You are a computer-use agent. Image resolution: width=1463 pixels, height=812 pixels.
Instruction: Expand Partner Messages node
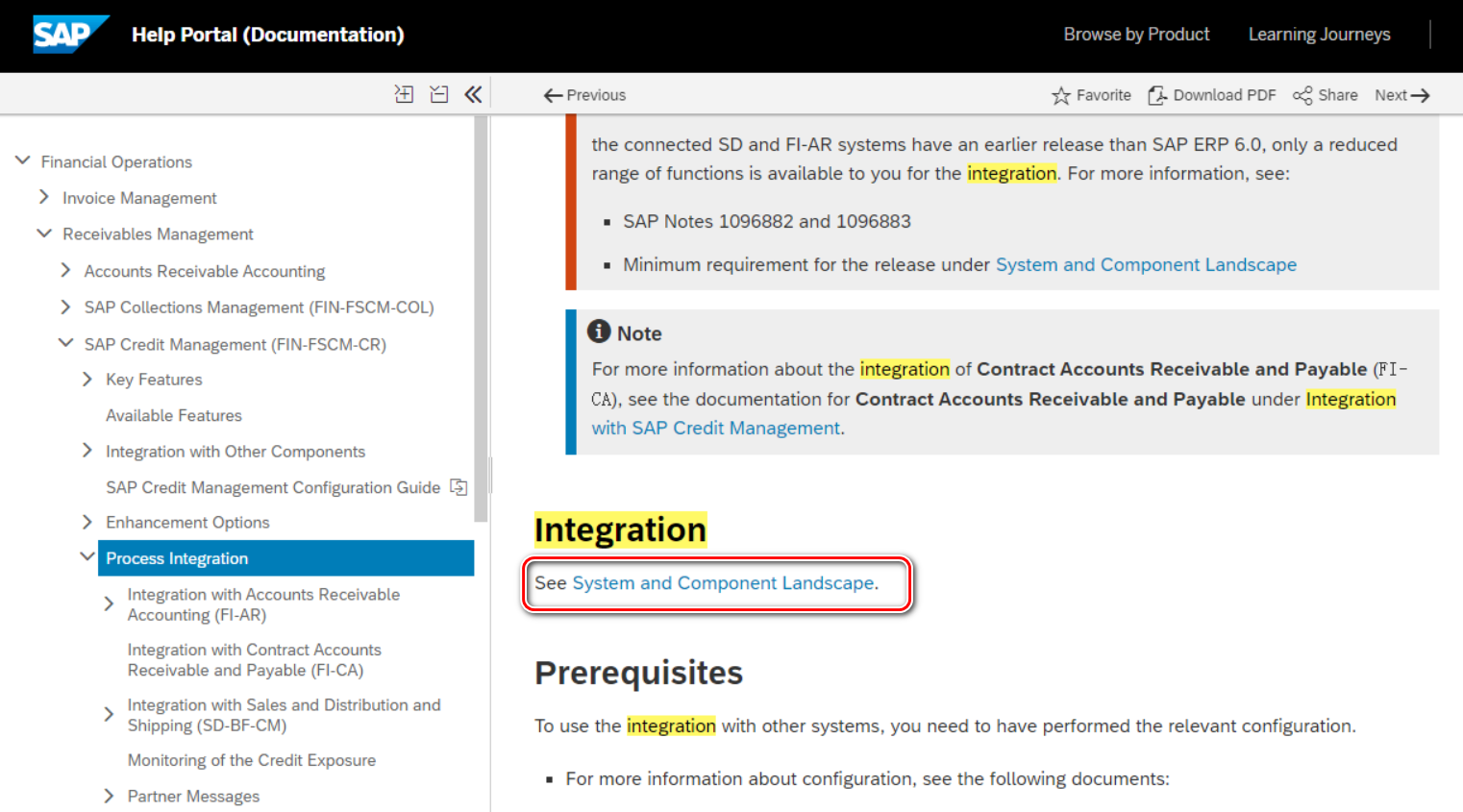point(109,796)
